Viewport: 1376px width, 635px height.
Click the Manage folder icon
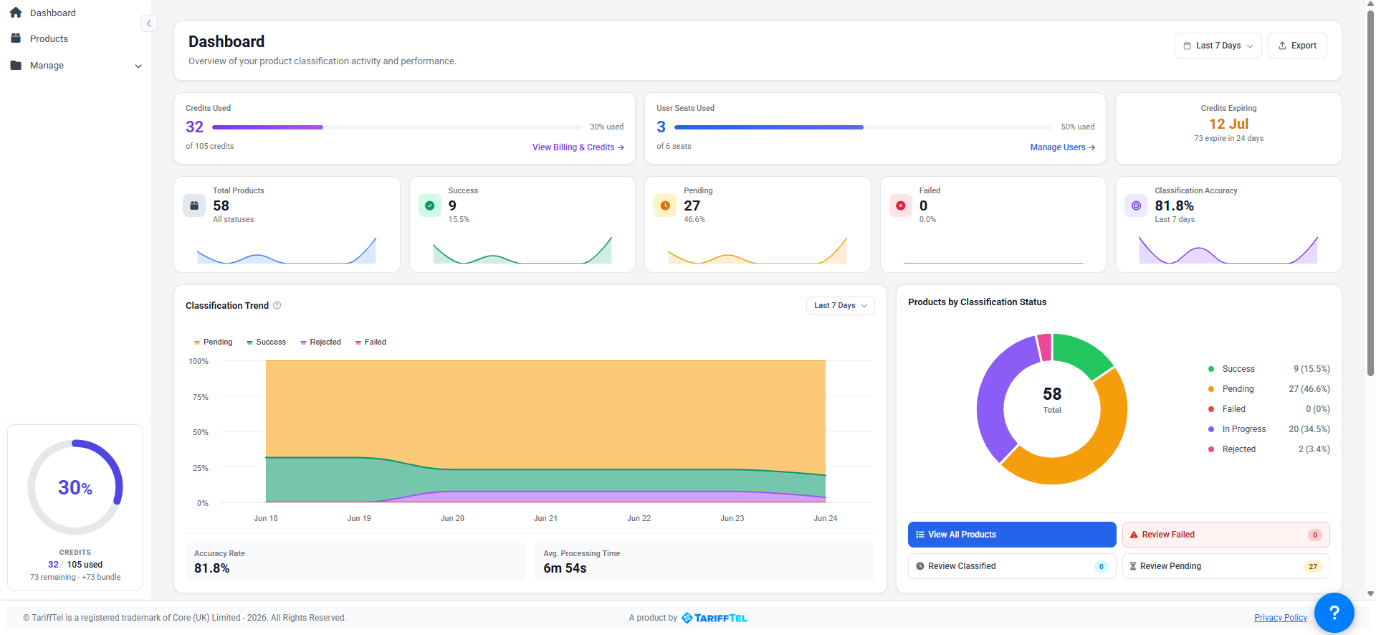click(x=15, y=65)
